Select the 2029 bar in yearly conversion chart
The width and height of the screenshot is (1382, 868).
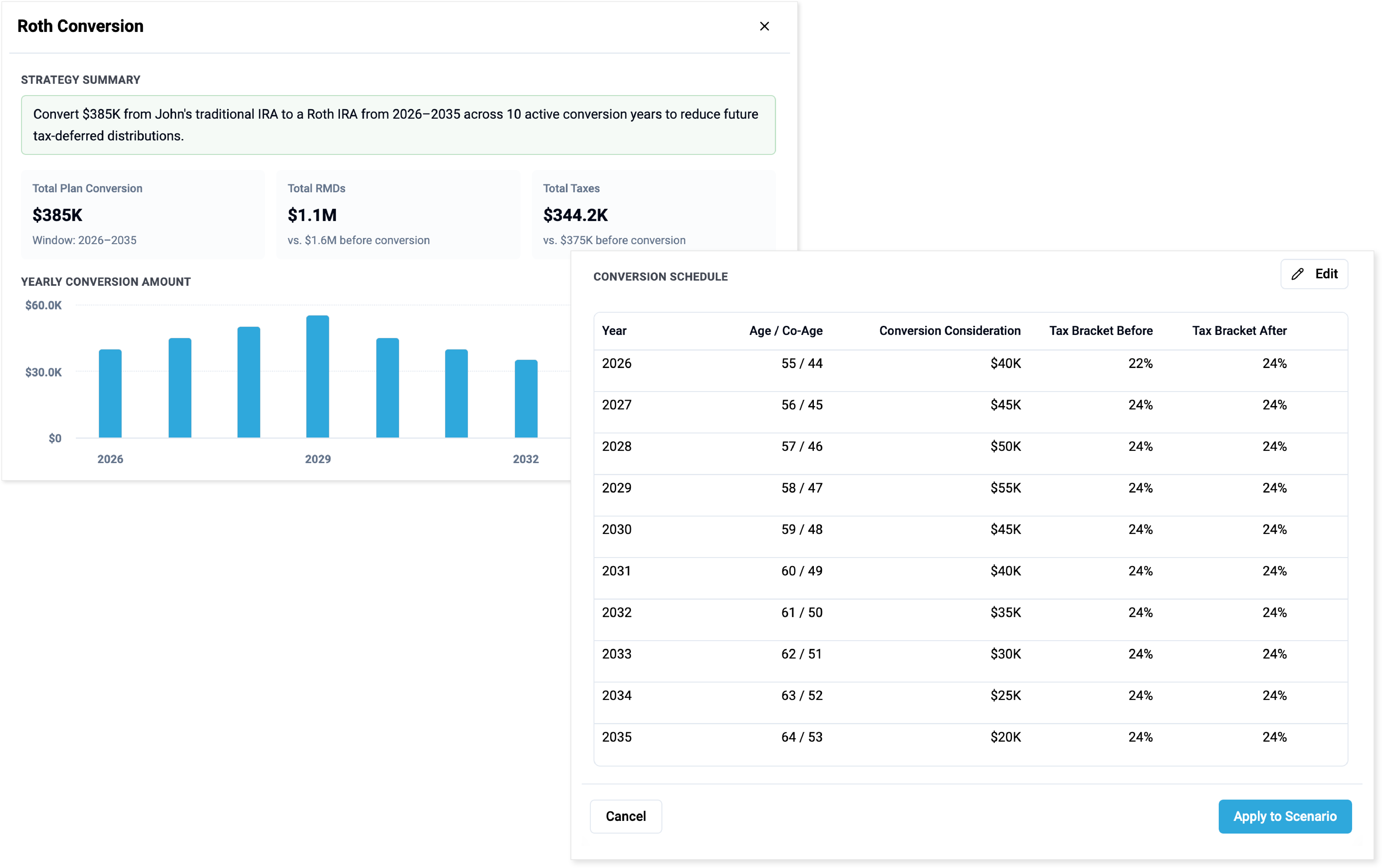(x=318, y=377)
